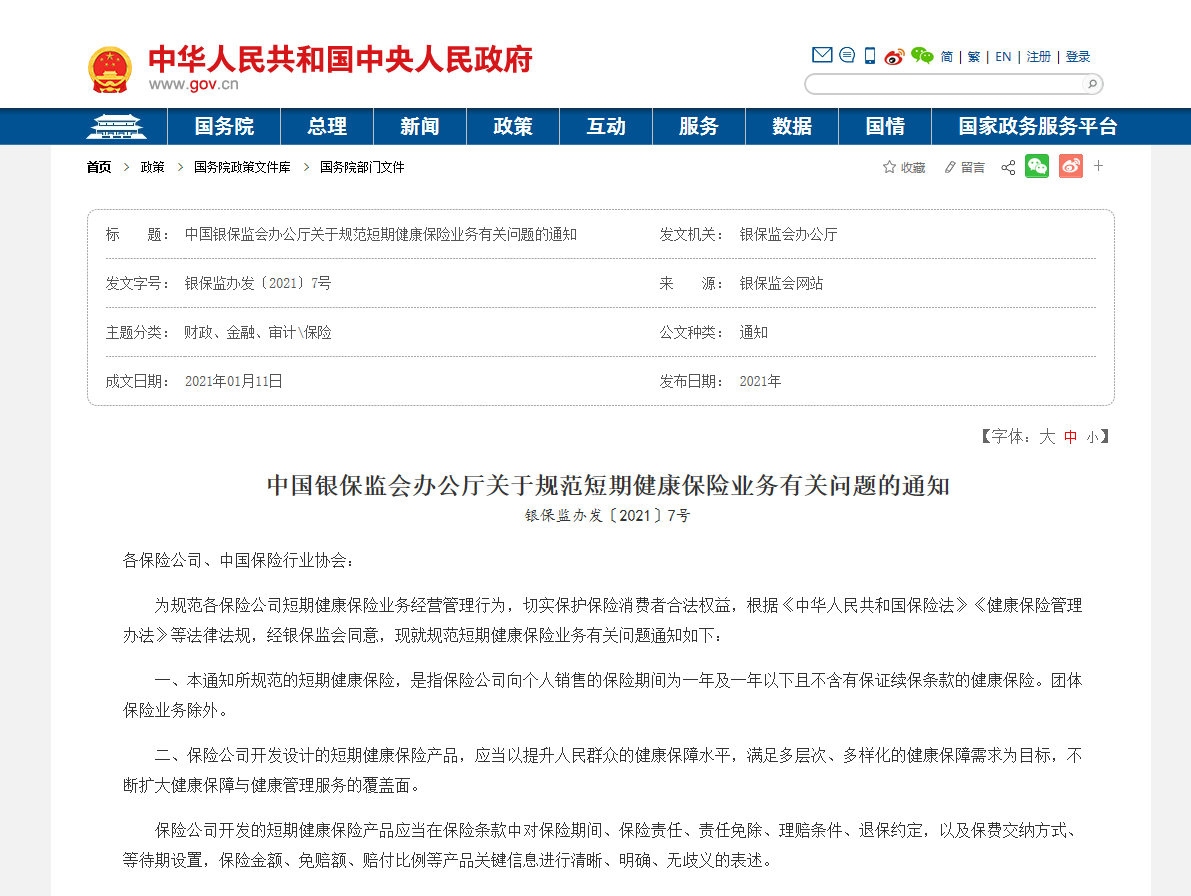Open the 国务院 navigation menu

pos(224,127)
